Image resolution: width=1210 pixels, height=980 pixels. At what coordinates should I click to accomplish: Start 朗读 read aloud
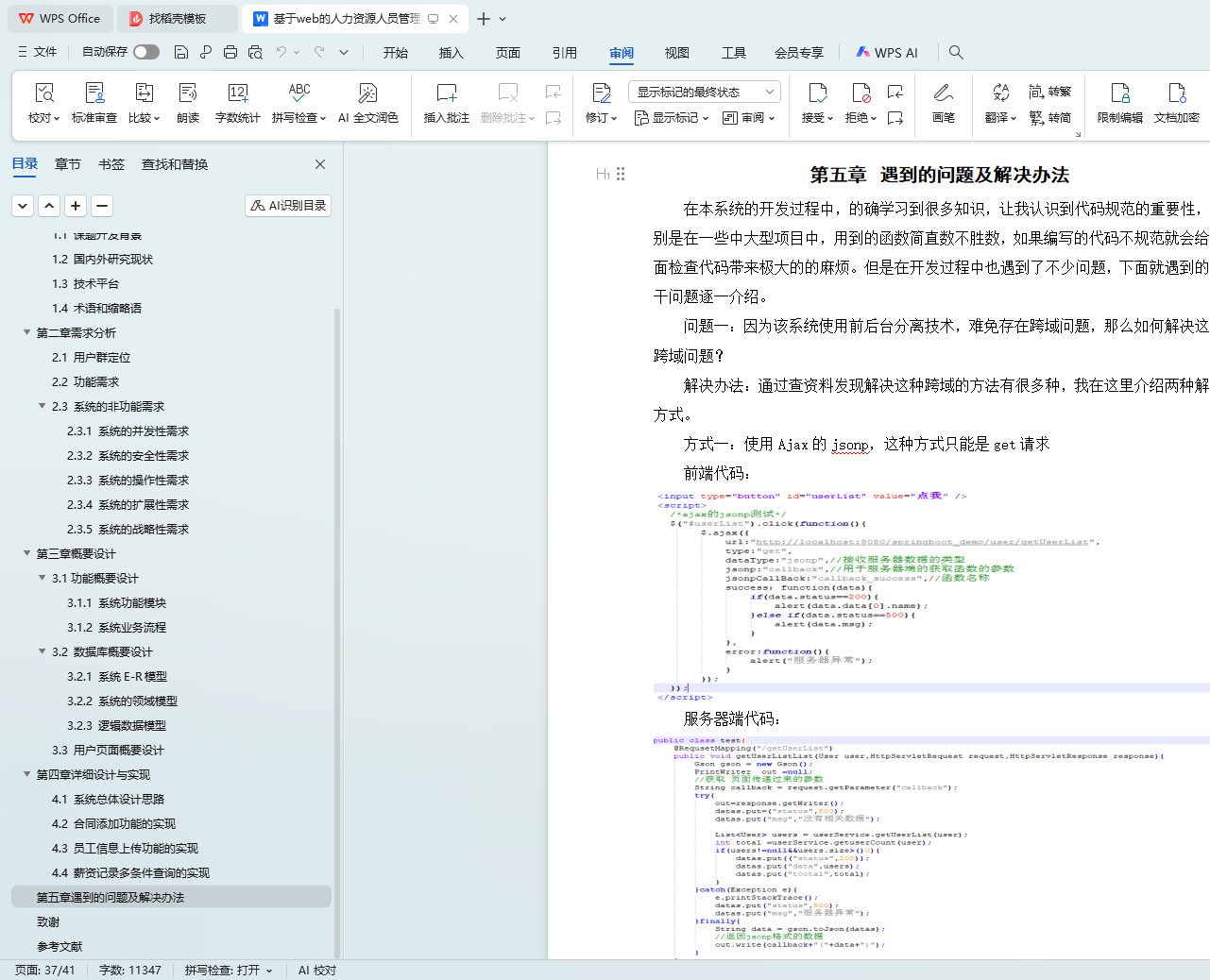click(188, 103)
